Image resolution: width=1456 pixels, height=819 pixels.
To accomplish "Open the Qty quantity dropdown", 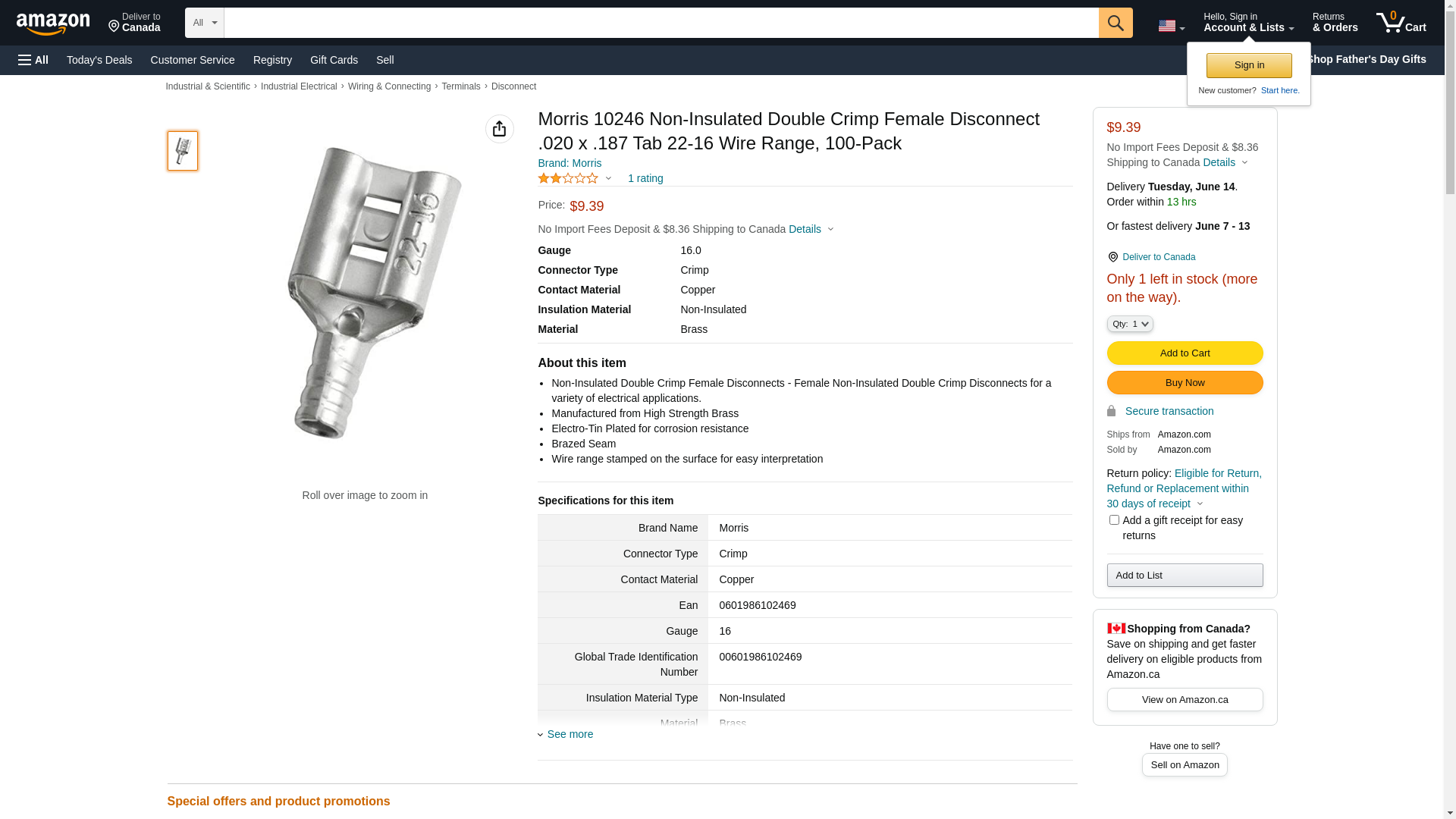I will click(1129, 324).
